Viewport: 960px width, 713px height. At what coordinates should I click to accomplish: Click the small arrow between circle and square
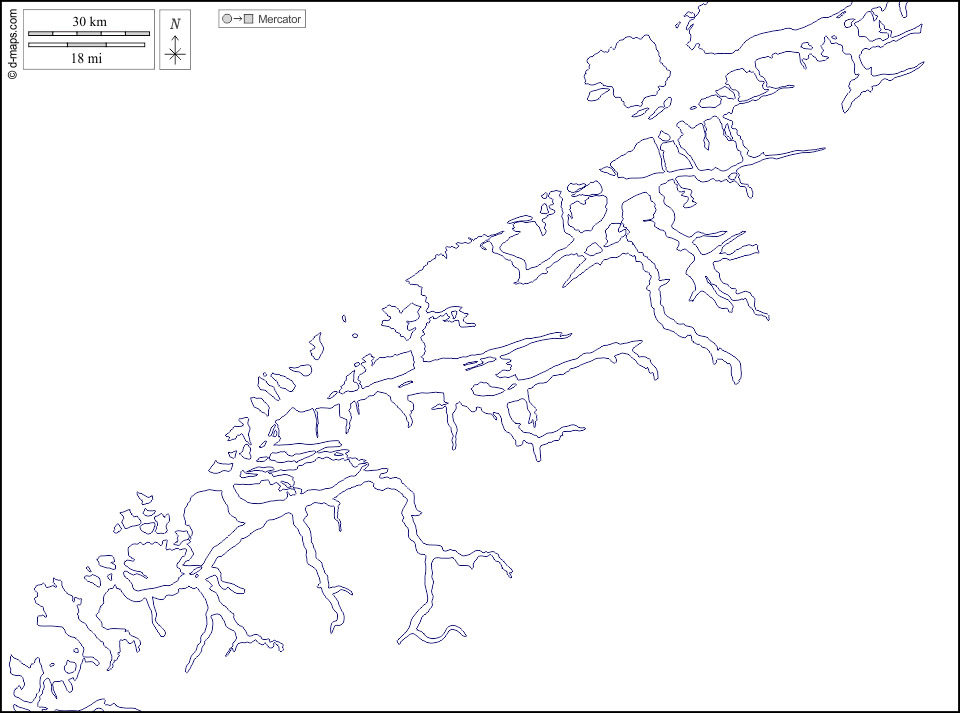pos(238,19)
